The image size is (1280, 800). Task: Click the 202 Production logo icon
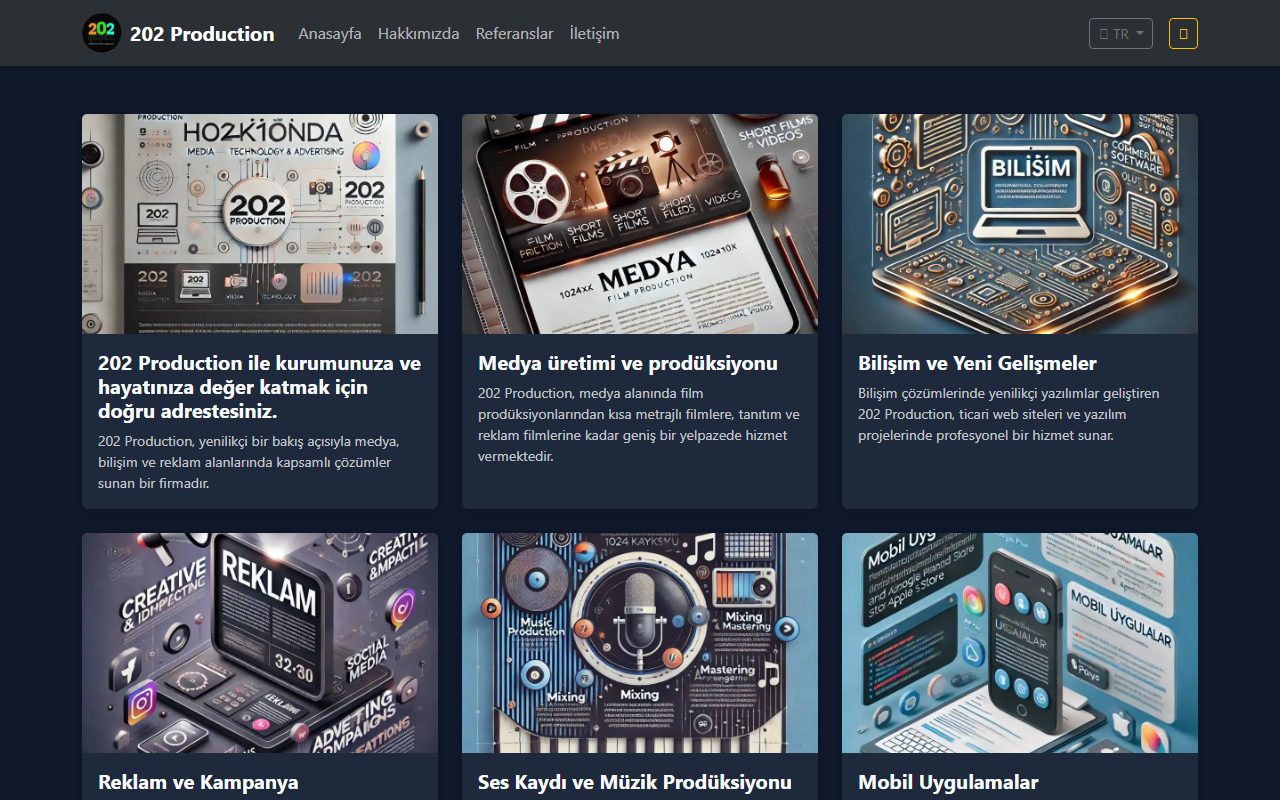(102, 33)
